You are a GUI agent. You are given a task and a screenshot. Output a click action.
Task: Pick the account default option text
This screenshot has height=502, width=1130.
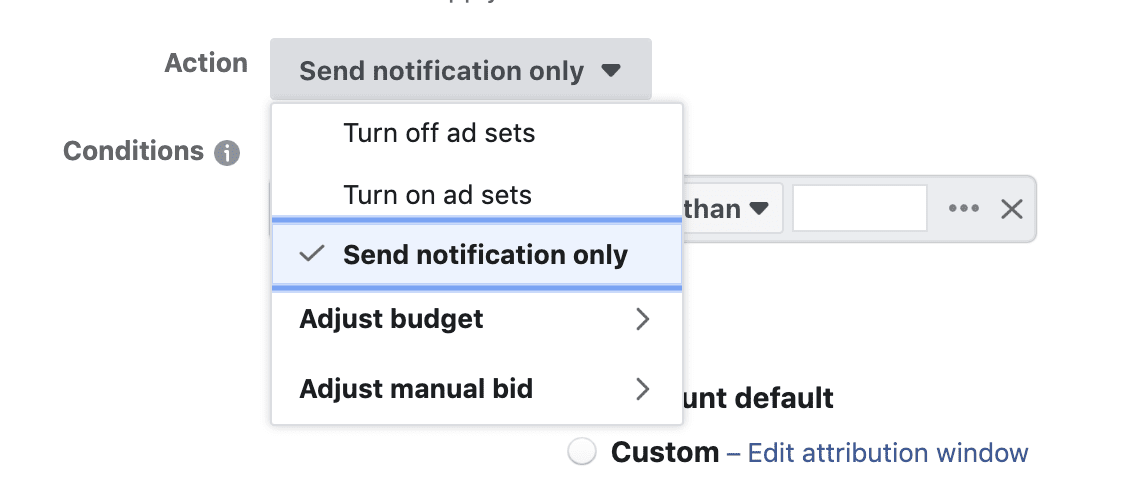point(757,398)
